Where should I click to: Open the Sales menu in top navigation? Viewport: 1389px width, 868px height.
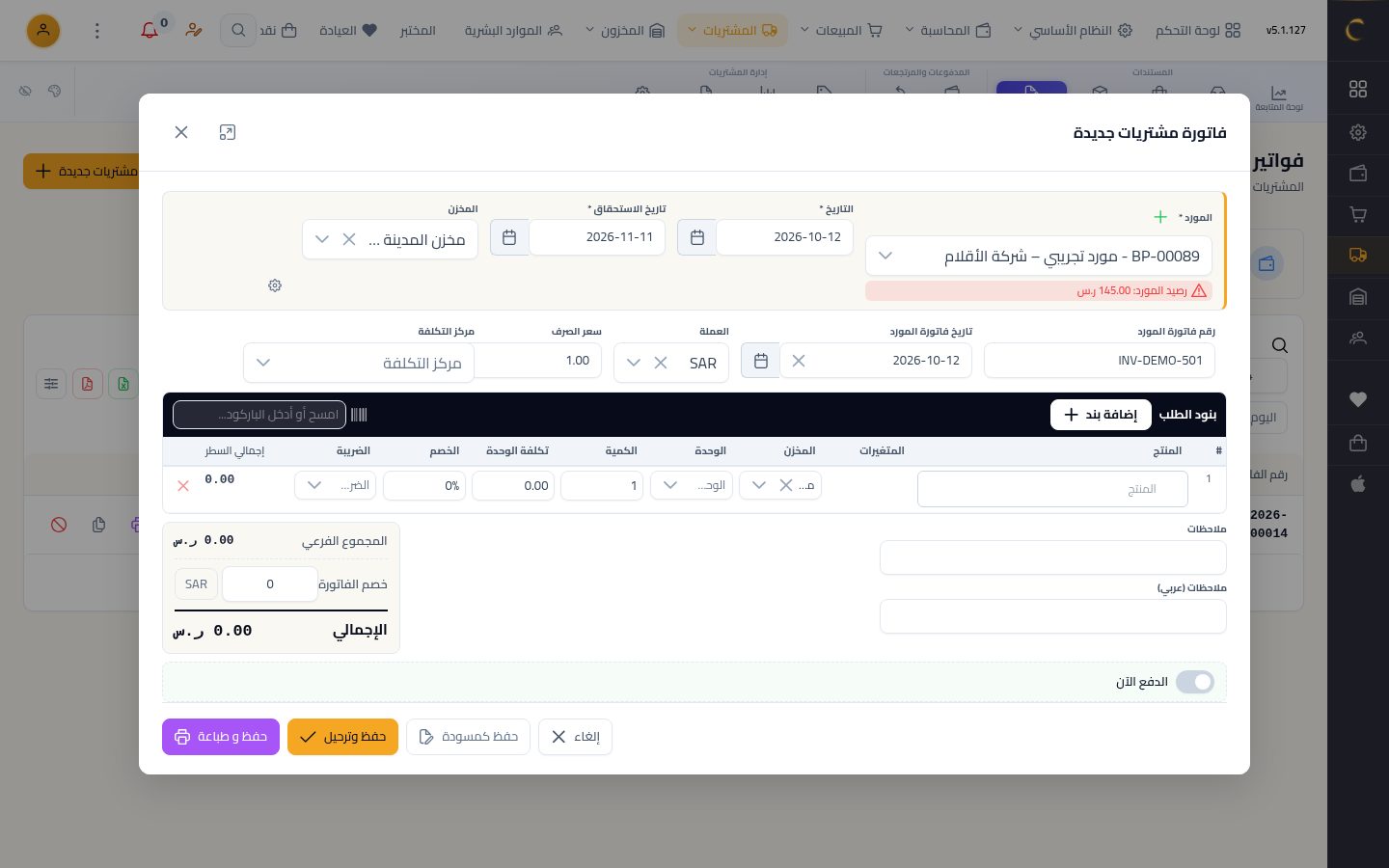pyautogui.click(x=841, y=31)
